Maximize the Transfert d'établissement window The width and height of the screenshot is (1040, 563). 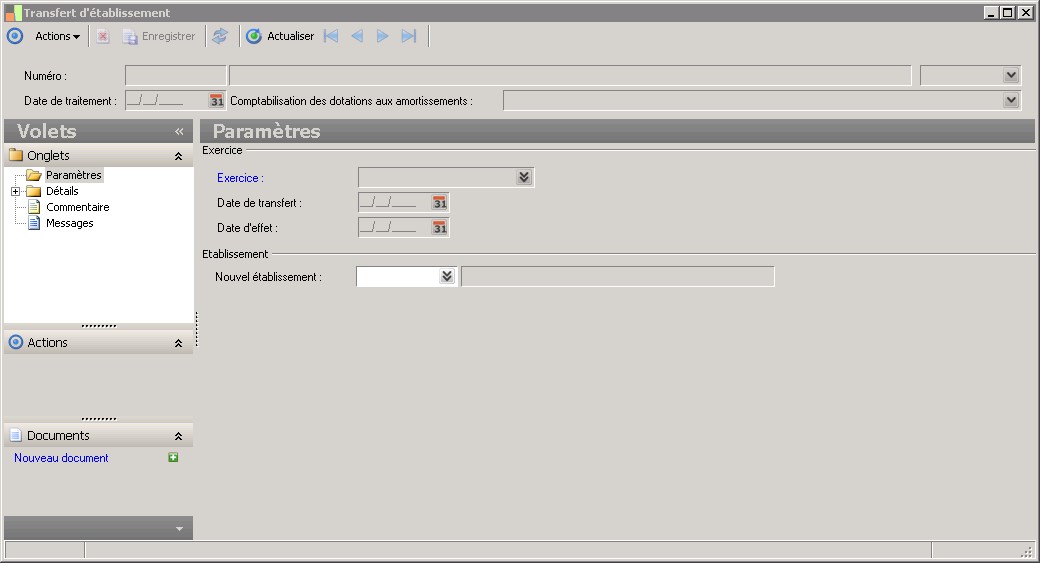coord(1008,13)
